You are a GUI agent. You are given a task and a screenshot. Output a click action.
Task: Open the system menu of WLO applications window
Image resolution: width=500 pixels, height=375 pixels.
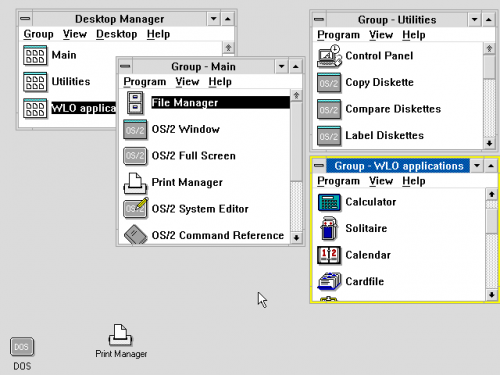(319, 166)
